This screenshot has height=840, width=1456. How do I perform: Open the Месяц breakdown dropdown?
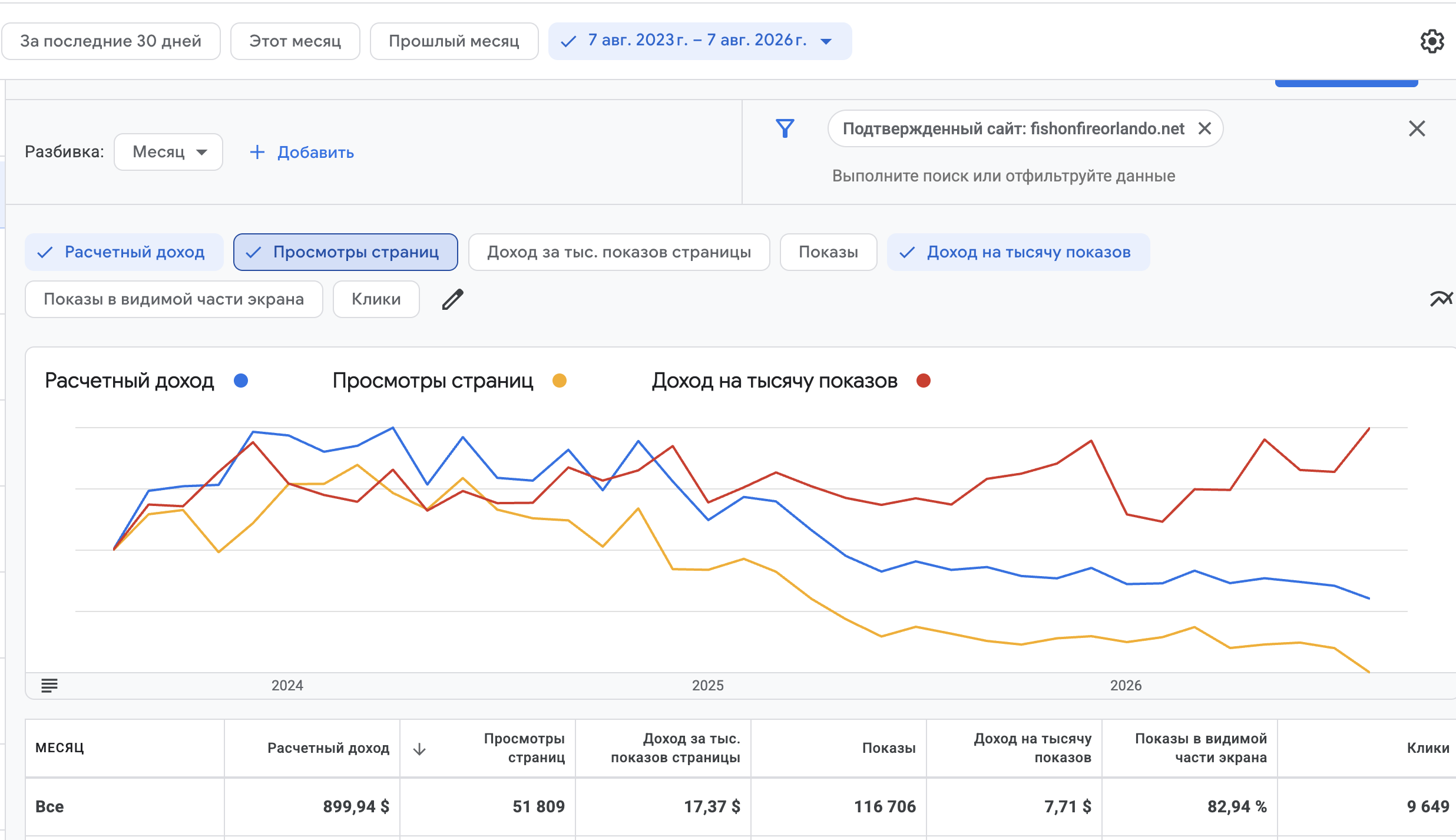168,152
